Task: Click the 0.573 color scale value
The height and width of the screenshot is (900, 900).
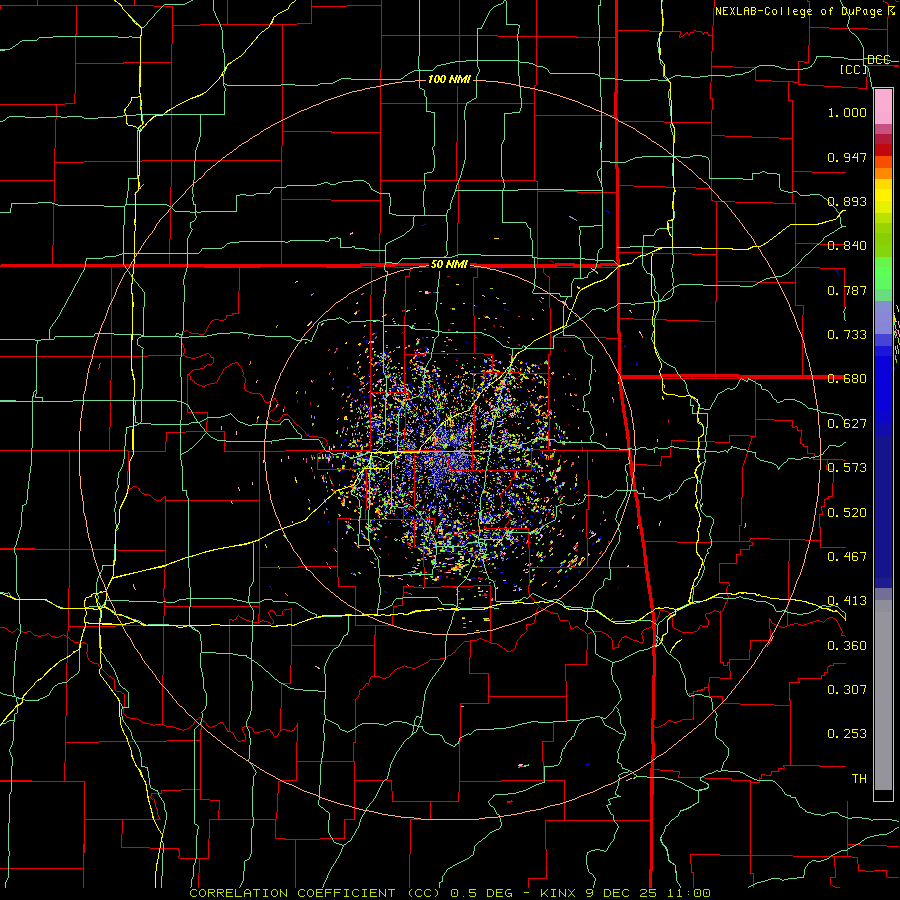Action: point(847,468)
